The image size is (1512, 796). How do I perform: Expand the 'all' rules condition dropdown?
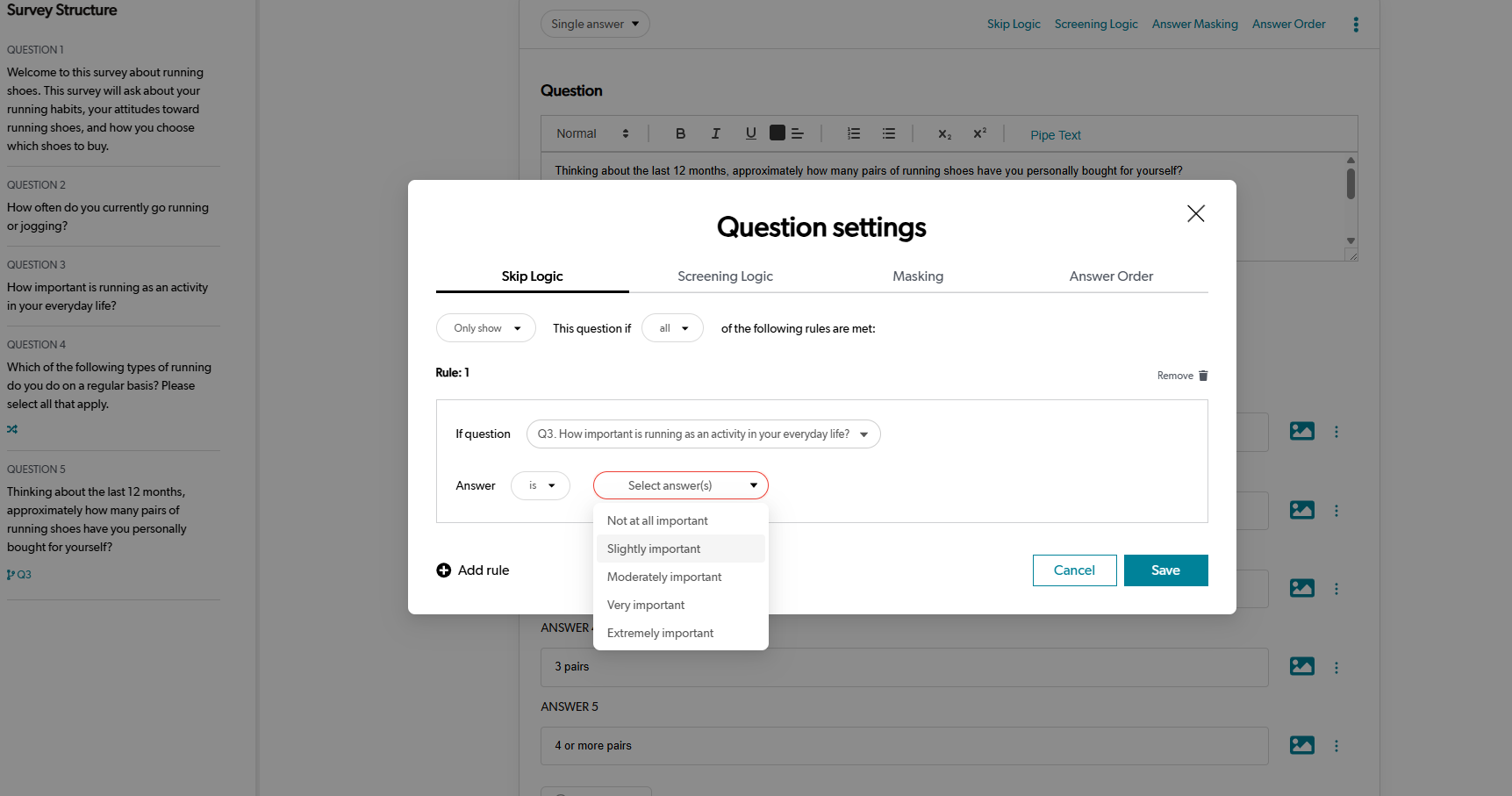point(672,328)
